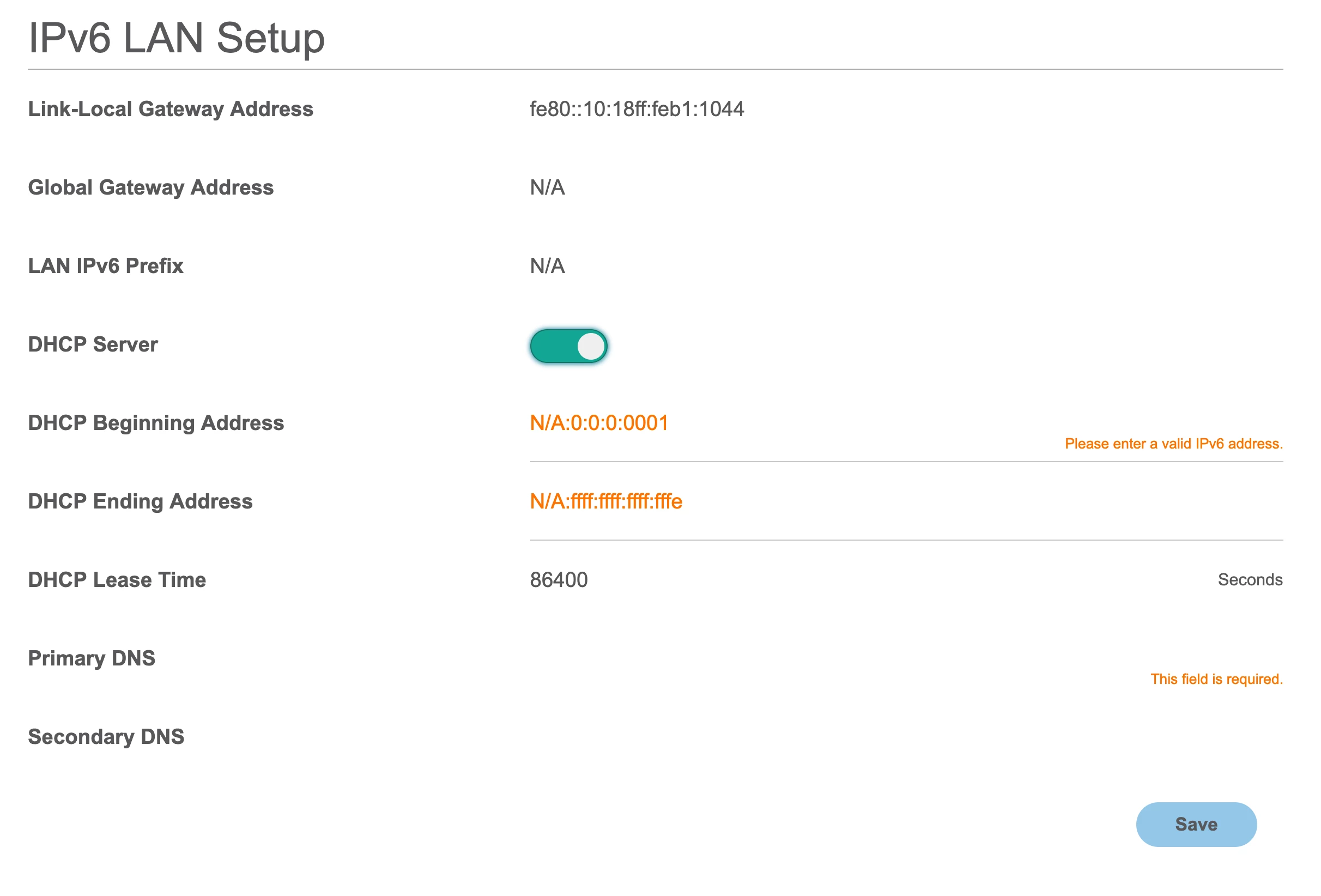Click the 'This field is required' error text
The width and height of the screenshot is (1321, 896).
pyautogui.click(x=1216, y=680)
